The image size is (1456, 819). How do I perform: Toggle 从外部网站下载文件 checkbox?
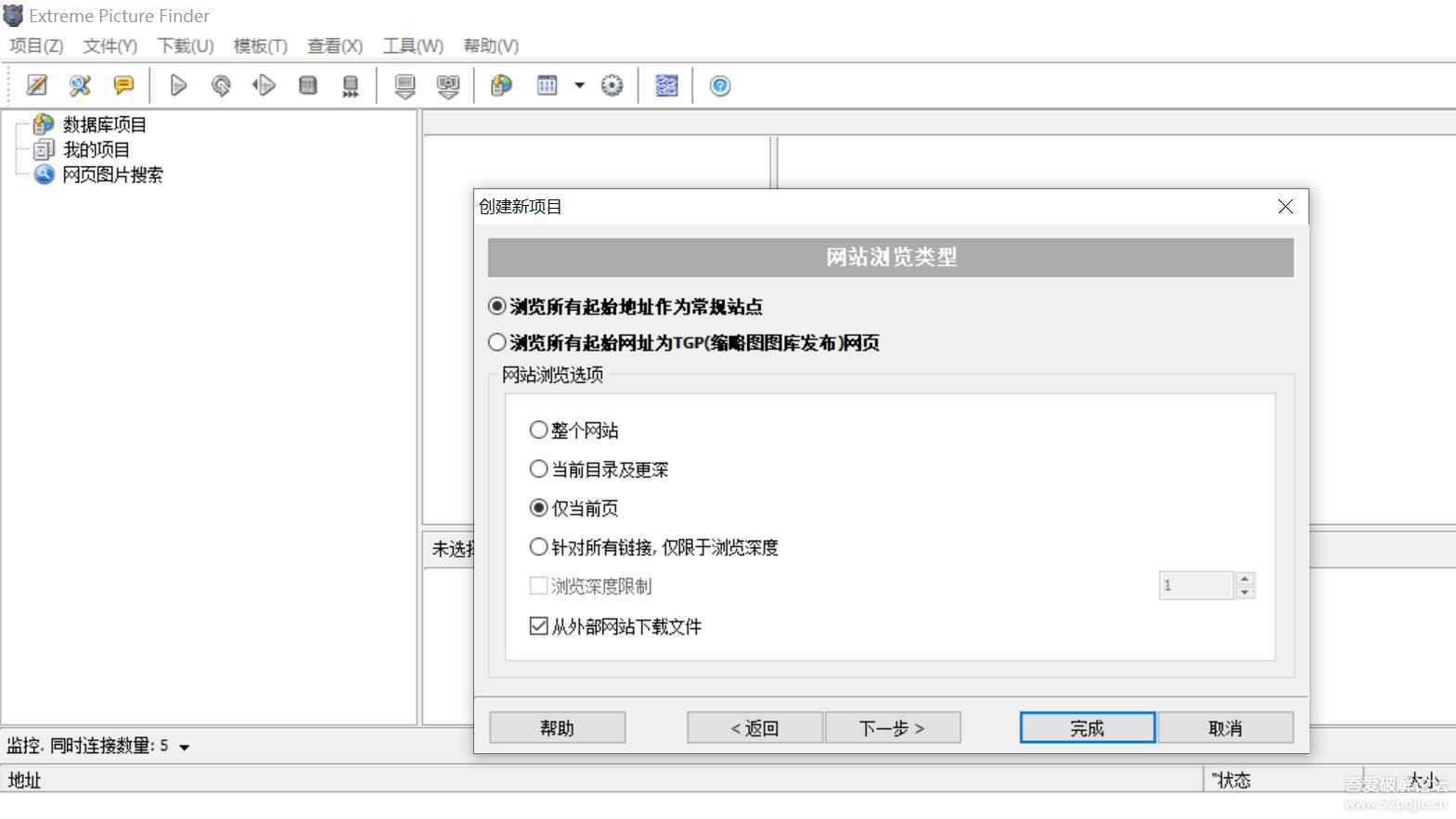539,627
